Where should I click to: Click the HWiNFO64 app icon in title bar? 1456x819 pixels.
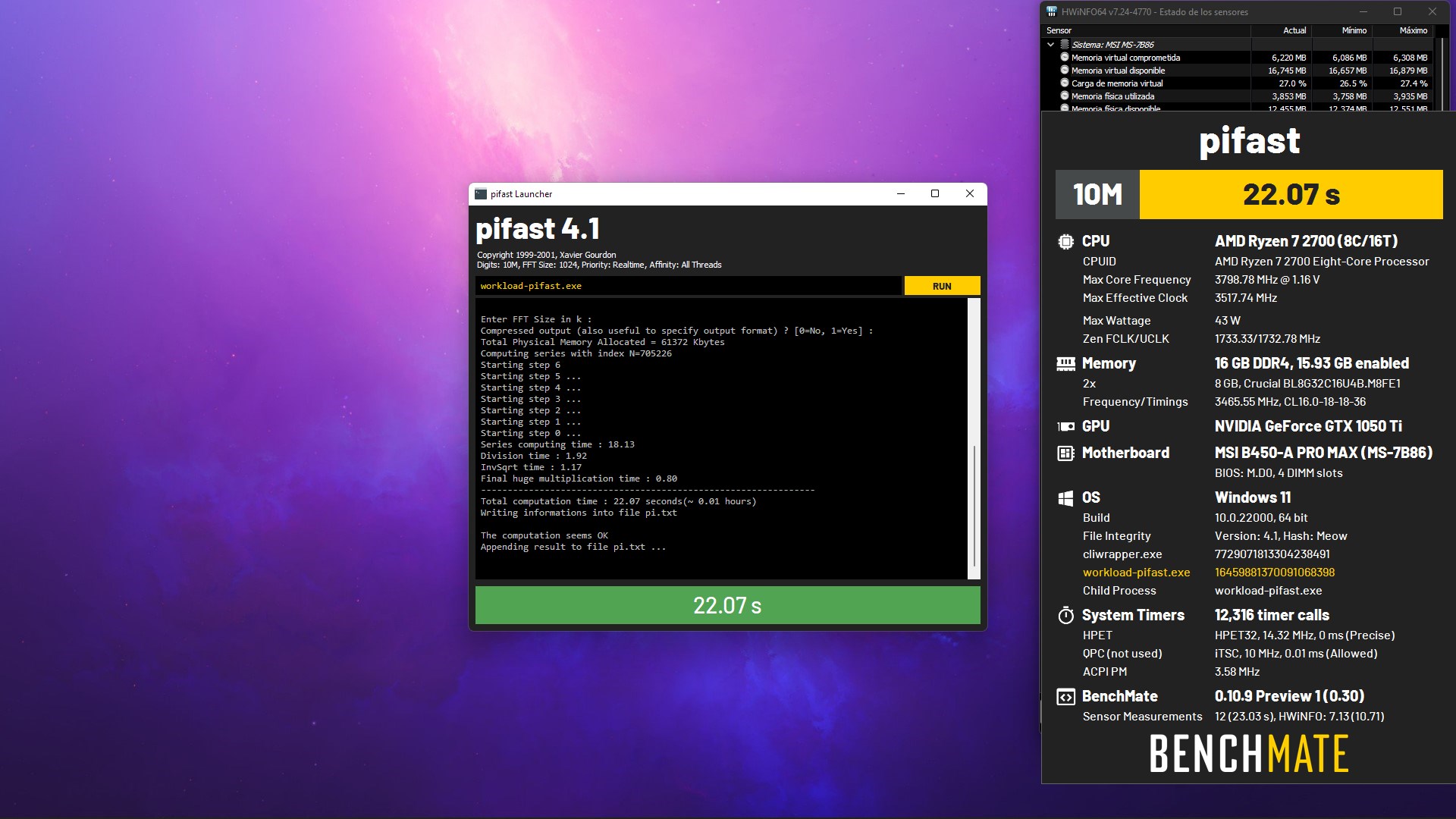click(1052, 11)
